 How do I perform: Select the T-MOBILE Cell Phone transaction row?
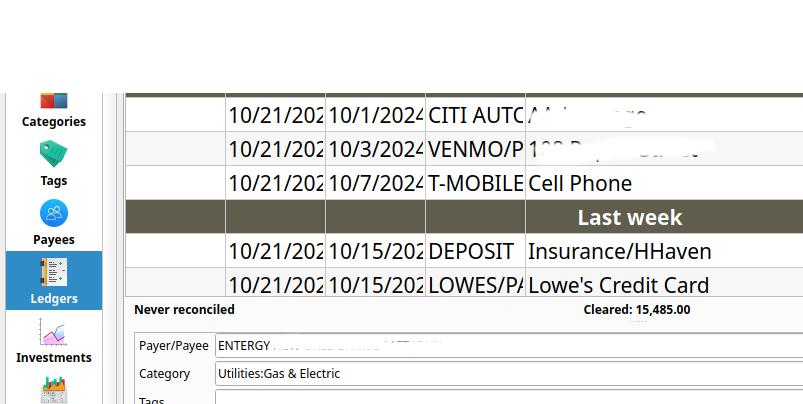click(464, 183)
